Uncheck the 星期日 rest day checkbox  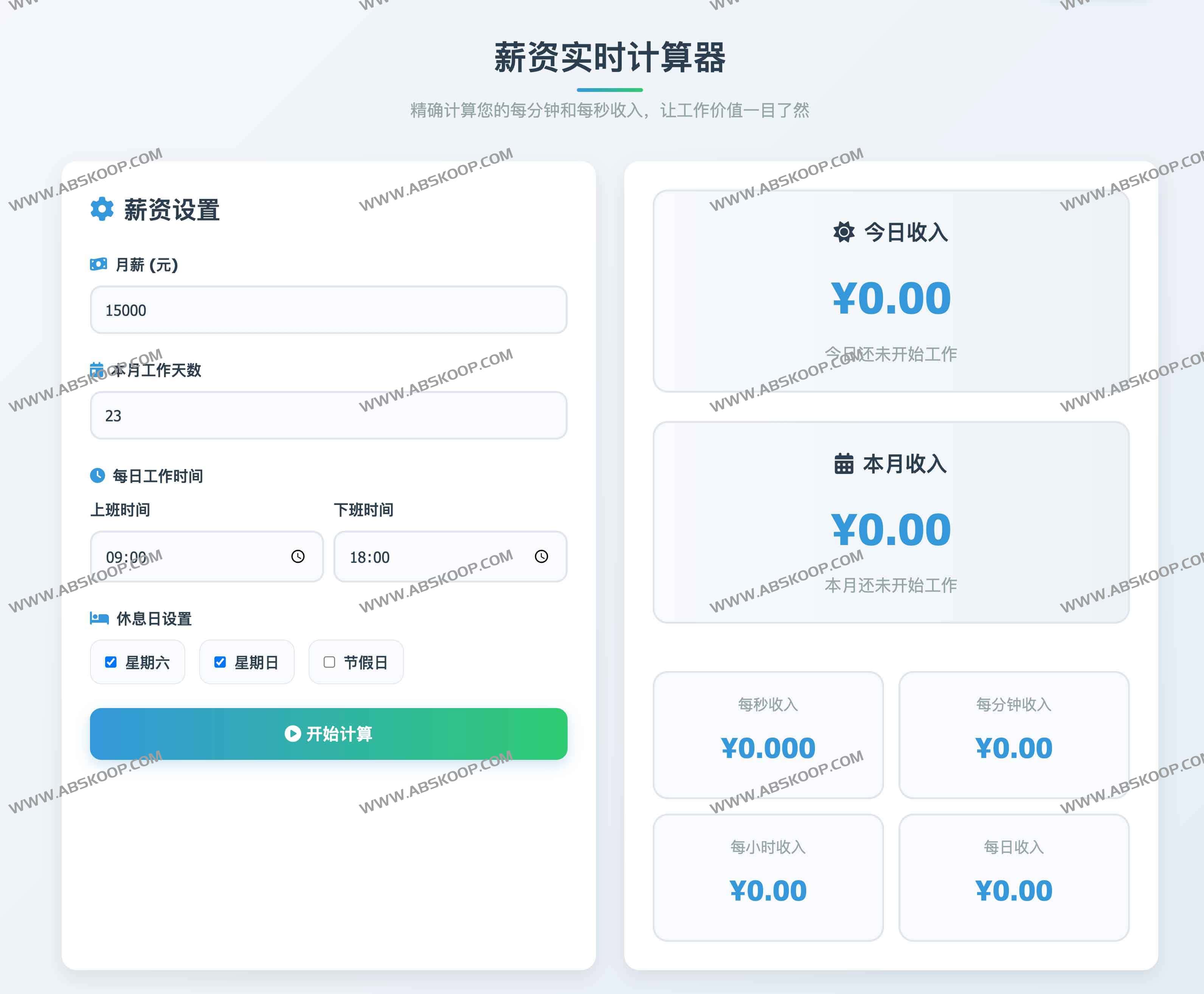[220, 662]
